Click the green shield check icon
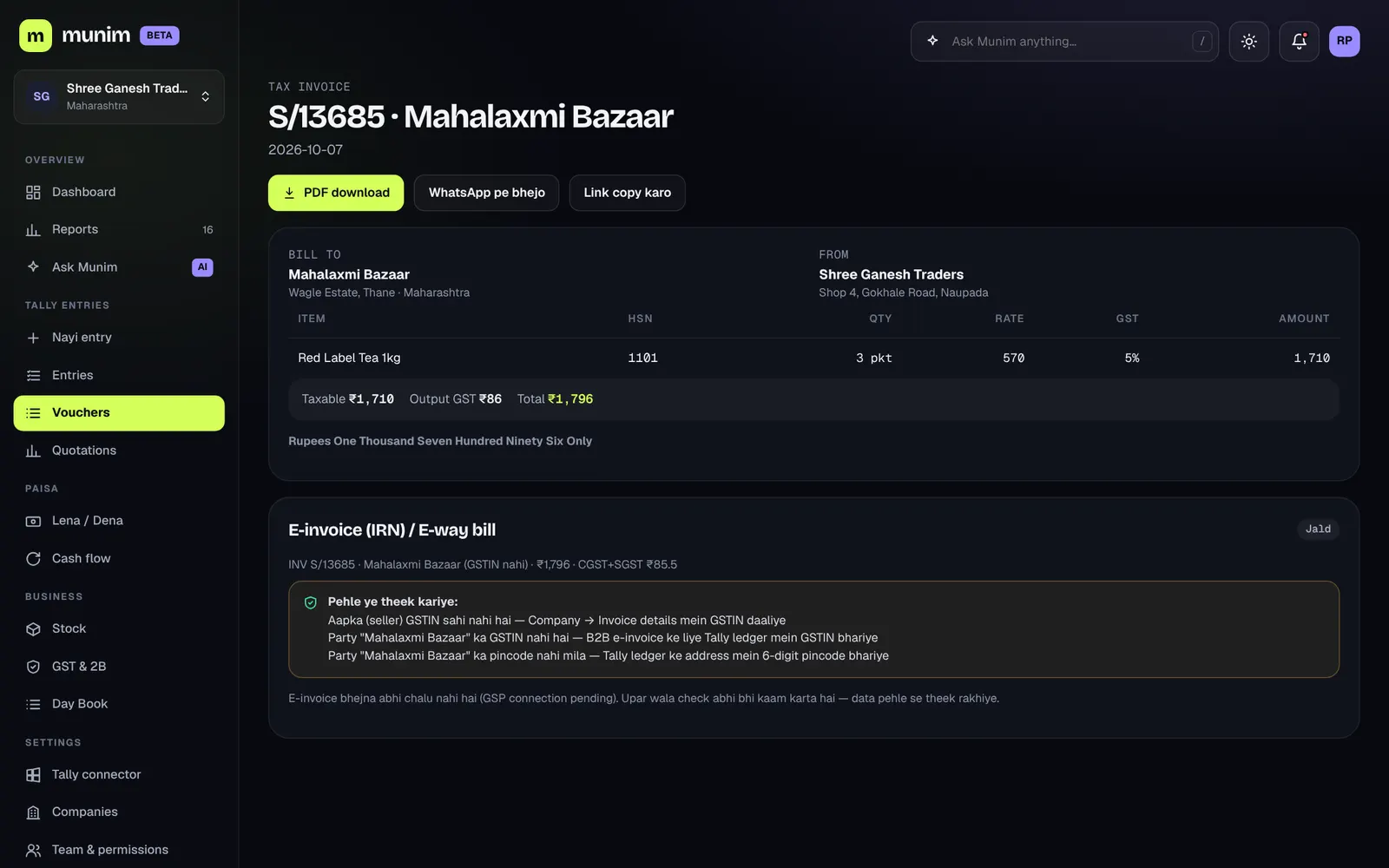Image resolution: width=1389 pixels, height=868 pixels. tap(311, 602)
